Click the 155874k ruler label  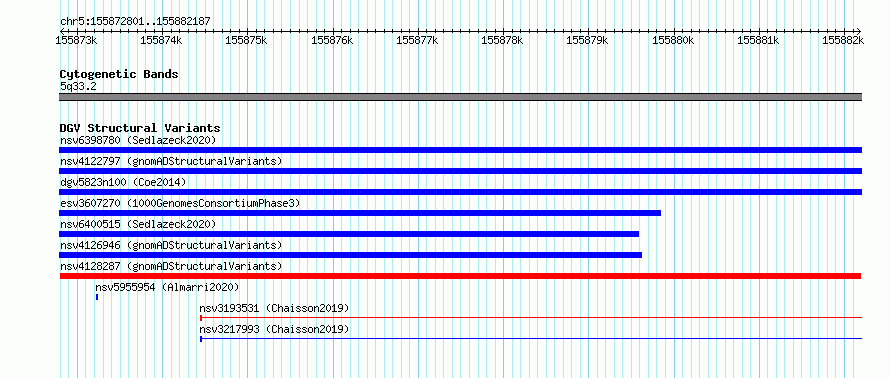(x=162, y=40)
